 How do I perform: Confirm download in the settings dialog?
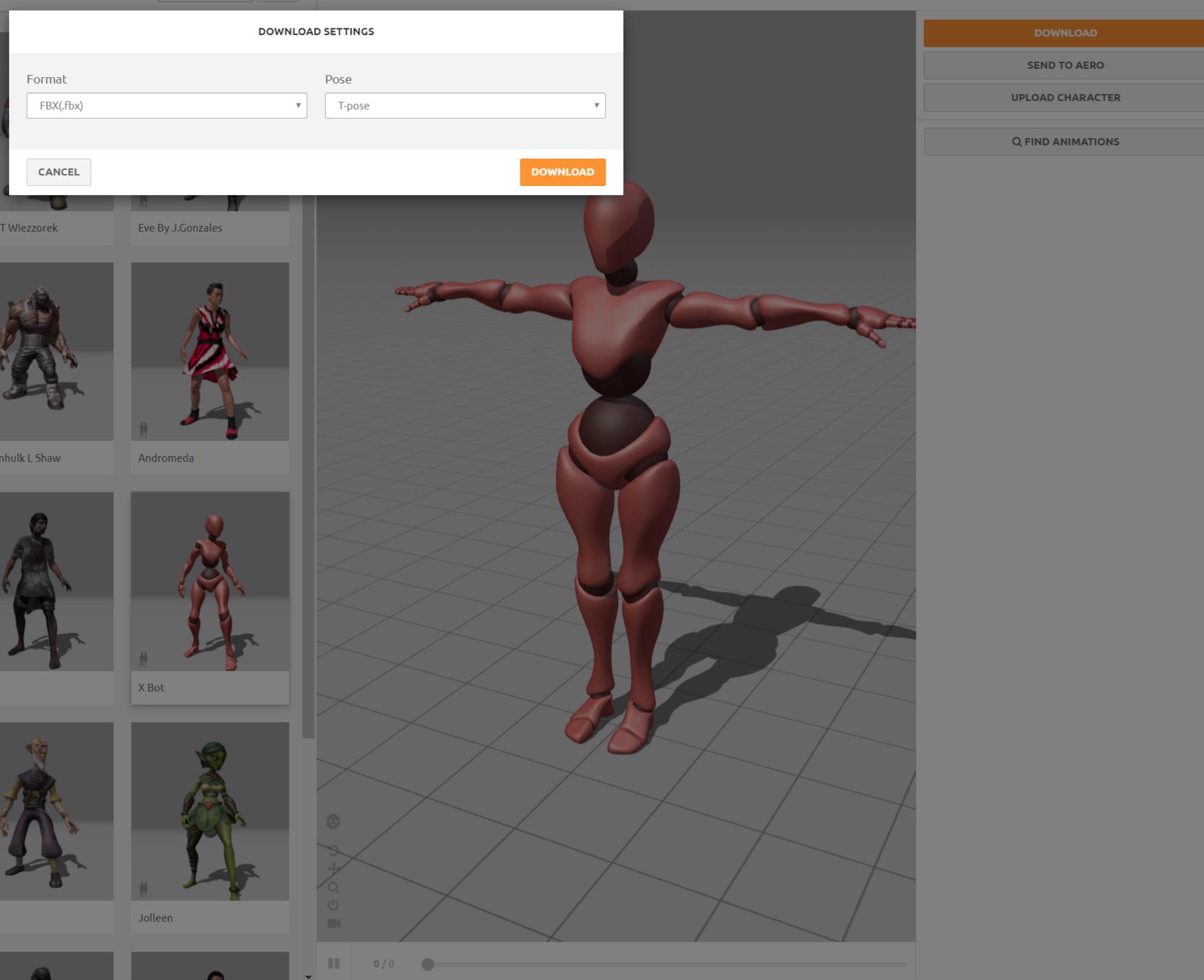point(563,172)
